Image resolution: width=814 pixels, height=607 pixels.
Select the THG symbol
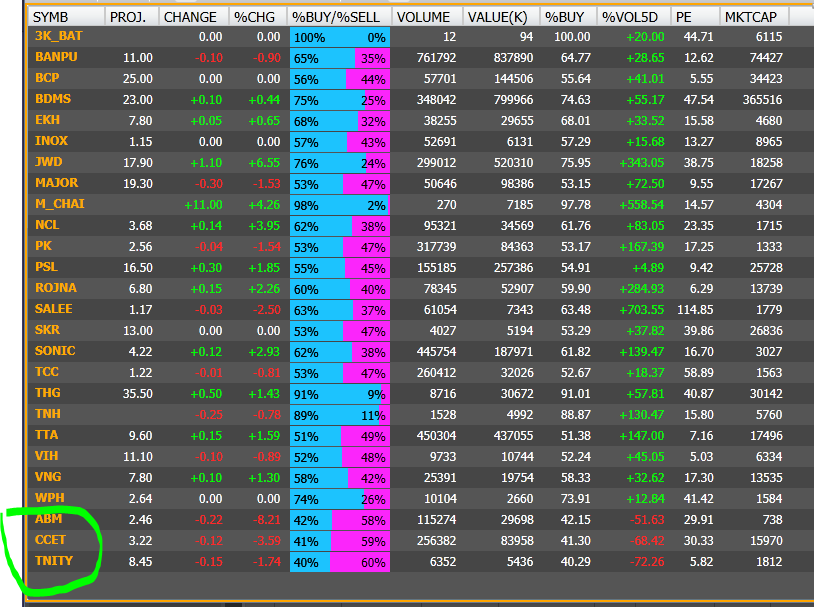coord(48,393)
